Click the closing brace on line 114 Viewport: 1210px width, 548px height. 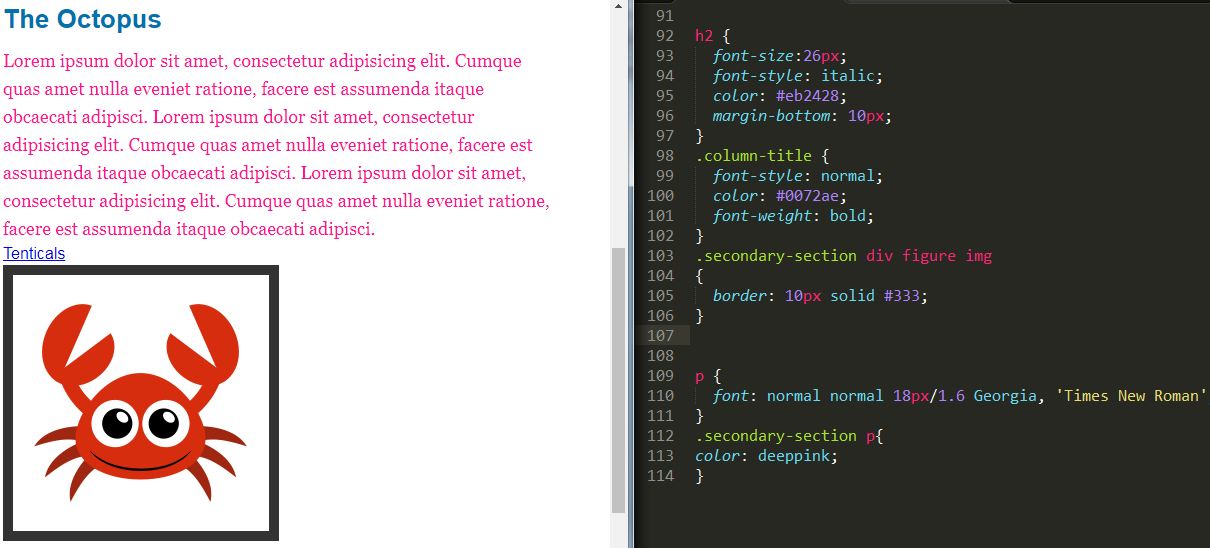click(700, 476)
